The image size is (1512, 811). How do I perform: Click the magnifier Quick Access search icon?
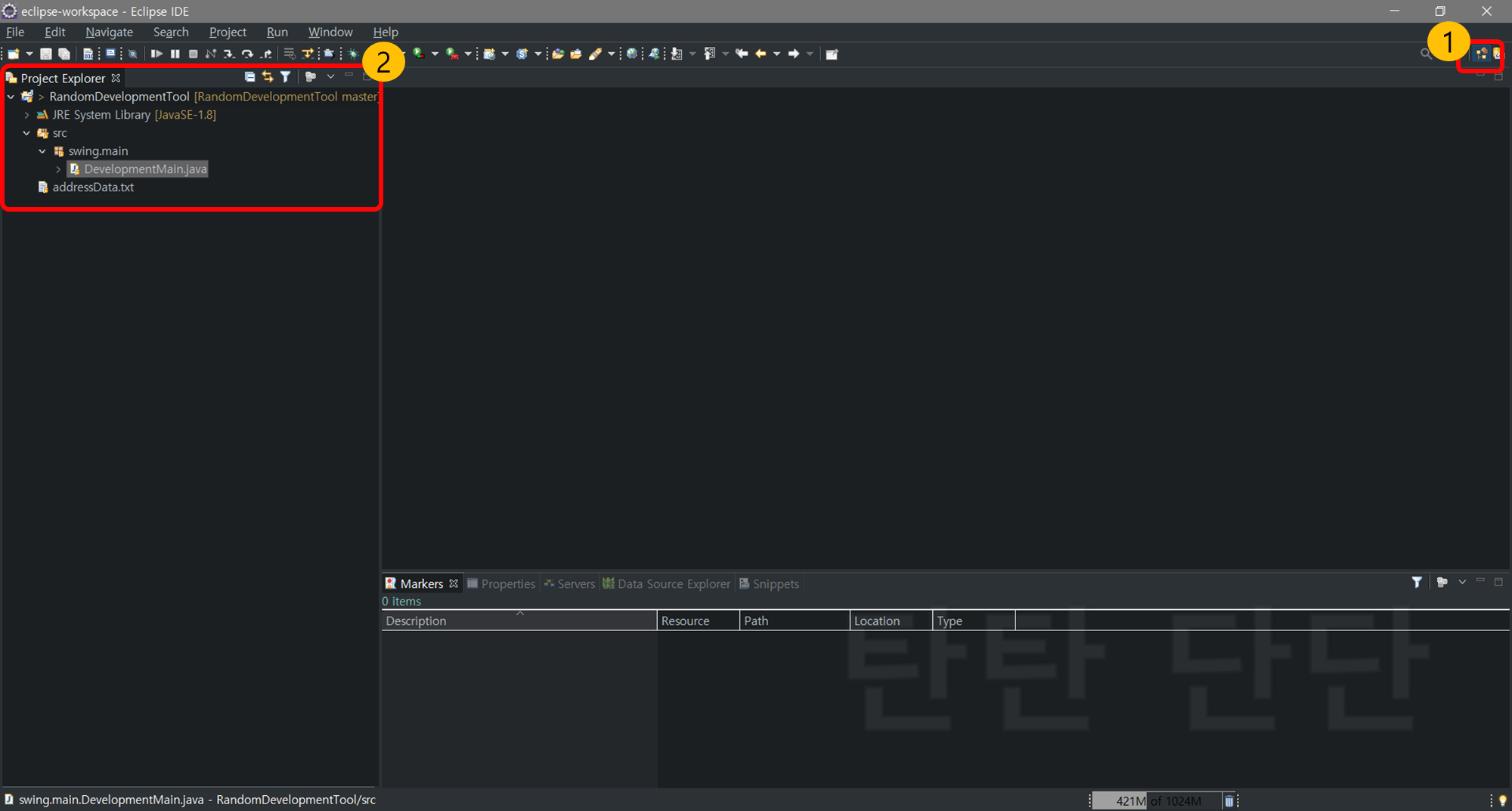click(1426, 54)
